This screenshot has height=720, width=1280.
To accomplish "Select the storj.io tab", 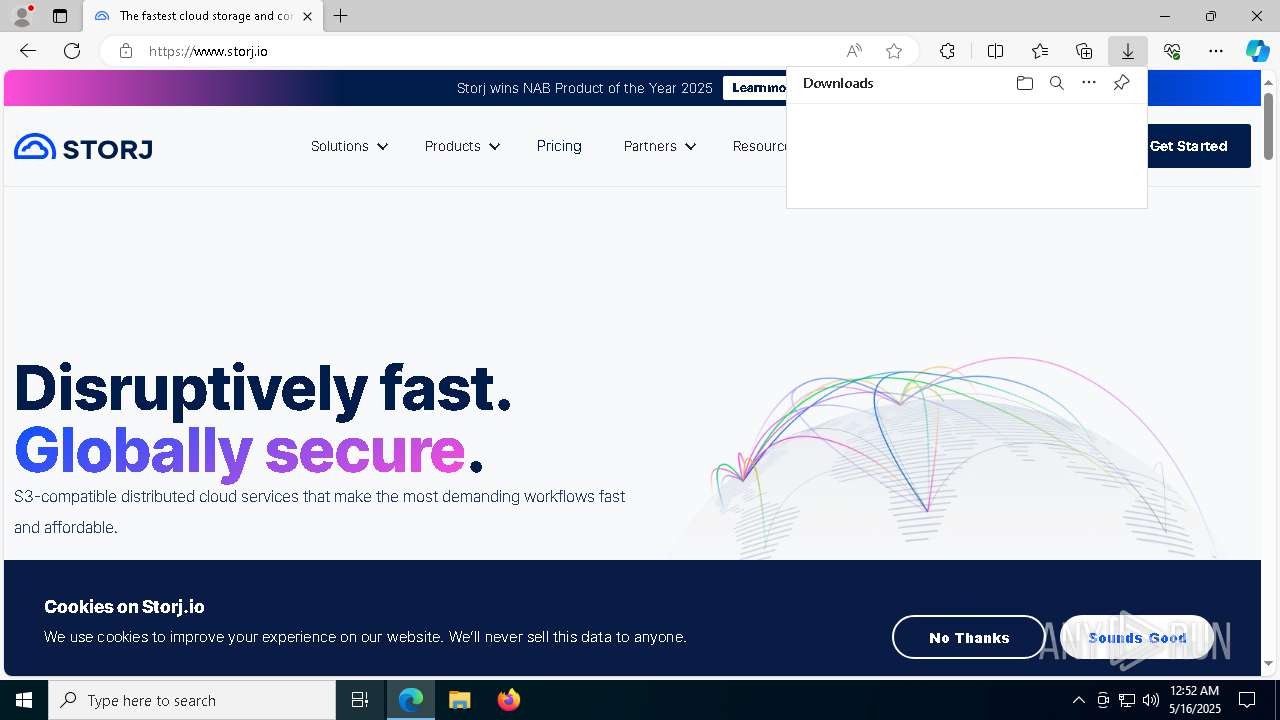I will coord(203,16).
